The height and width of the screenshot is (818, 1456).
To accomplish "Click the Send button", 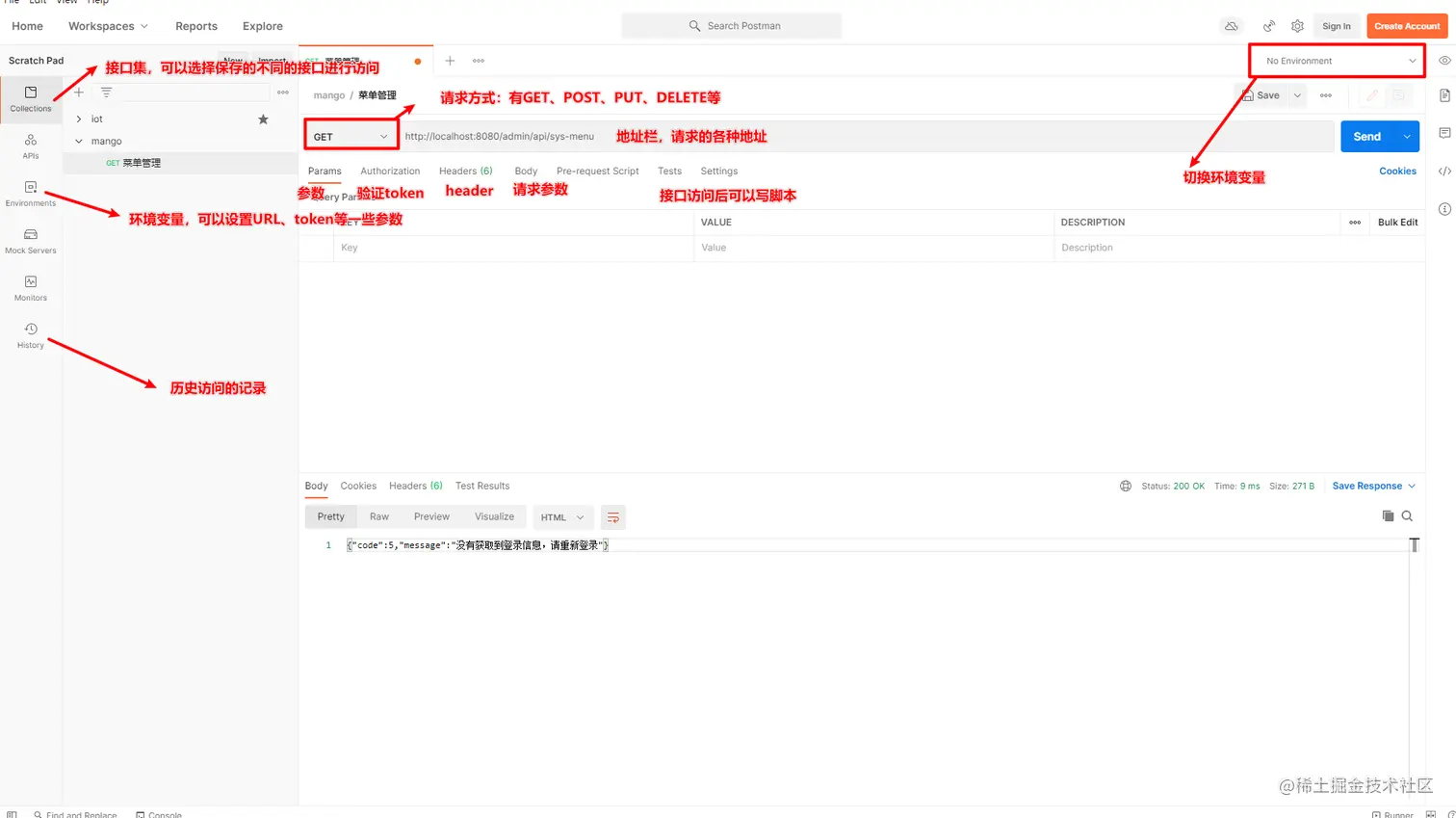I will coord(1367,137).
